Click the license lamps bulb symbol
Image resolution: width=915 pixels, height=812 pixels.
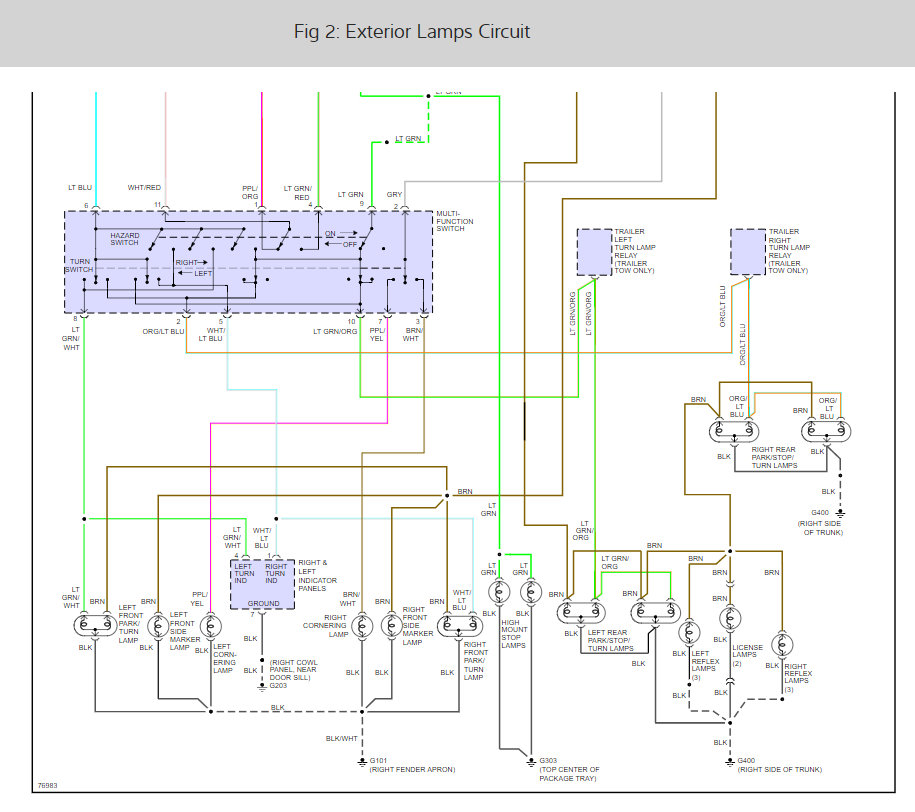tap(729, 619)
